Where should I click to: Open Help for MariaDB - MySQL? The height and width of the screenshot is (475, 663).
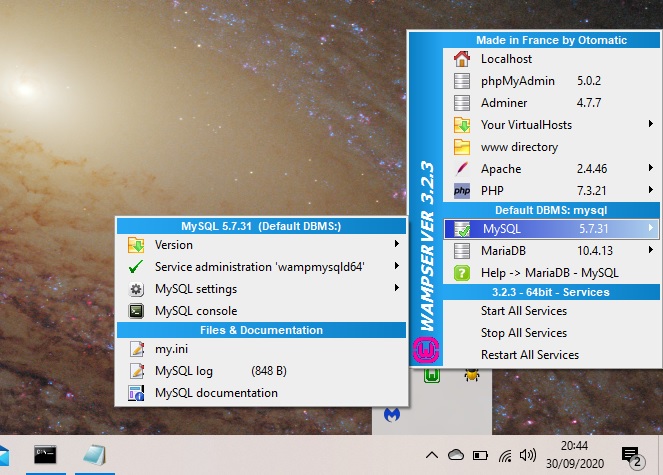pyautogui.click(x=549, y=272)
